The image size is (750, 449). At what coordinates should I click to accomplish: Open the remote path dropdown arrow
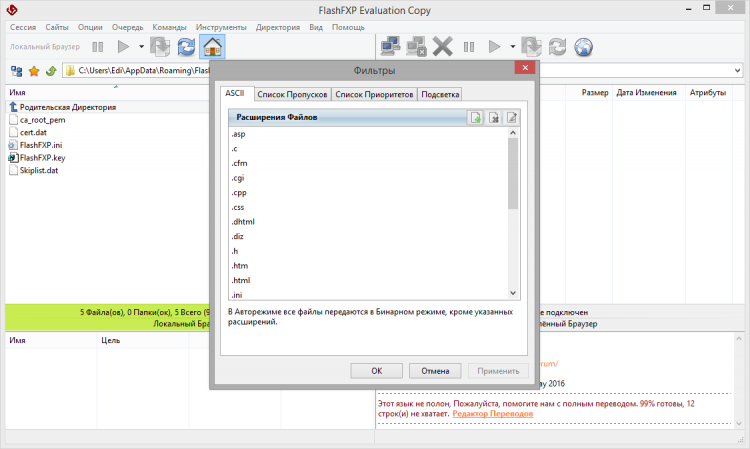737,71
